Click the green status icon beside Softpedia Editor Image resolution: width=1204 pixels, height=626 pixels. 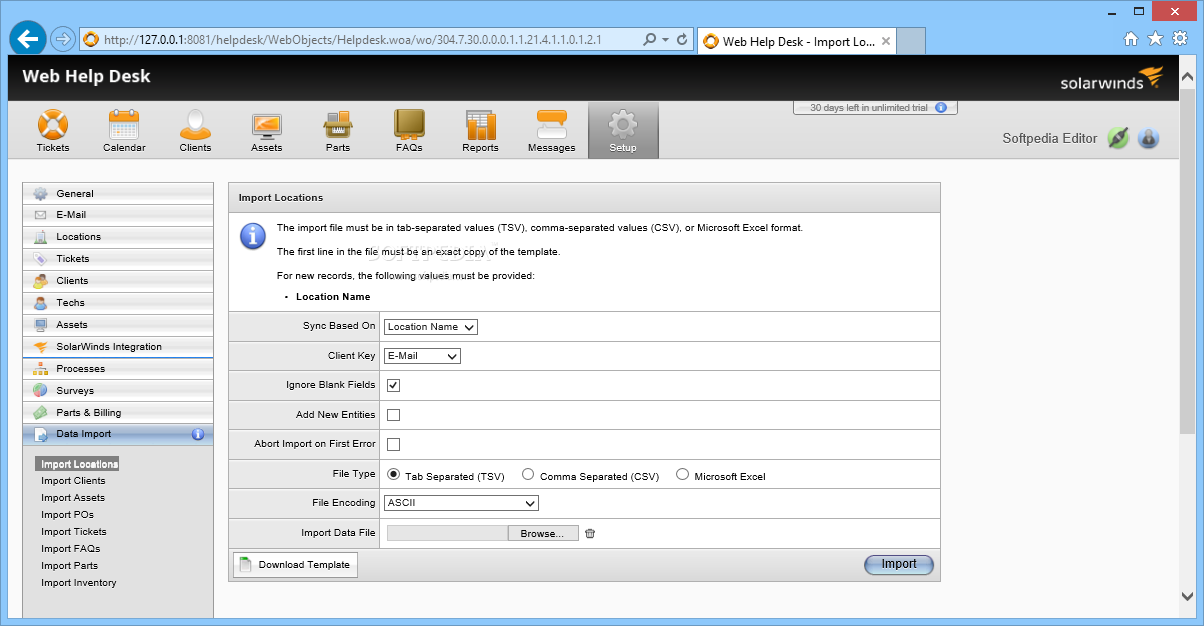pyautogui.click(x=1118, y=139)
